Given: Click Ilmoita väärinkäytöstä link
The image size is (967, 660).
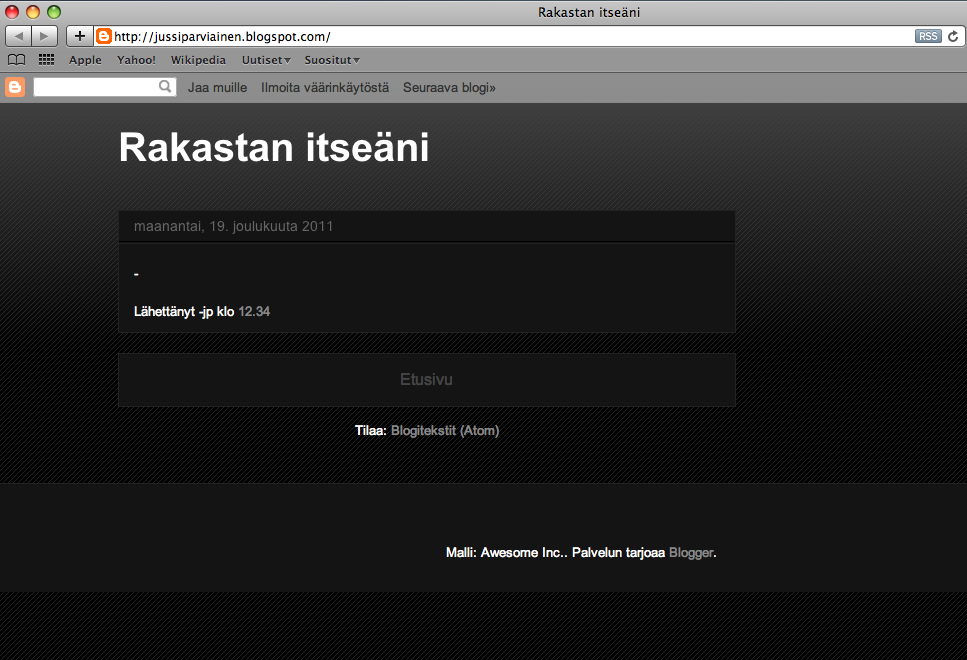Looking at the screenshot, I should point(325,88).
